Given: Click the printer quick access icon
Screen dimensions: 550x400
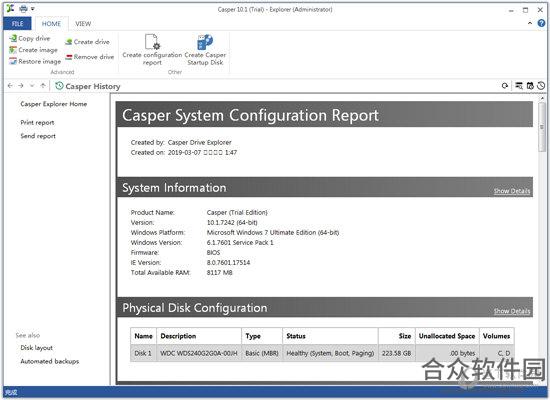Looking at the screenshot, I should [23, 8].
